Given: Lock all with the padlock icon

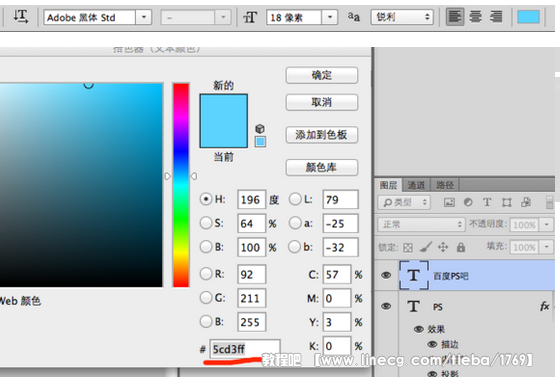Looking at the screenshot, I should click(461, 247).
